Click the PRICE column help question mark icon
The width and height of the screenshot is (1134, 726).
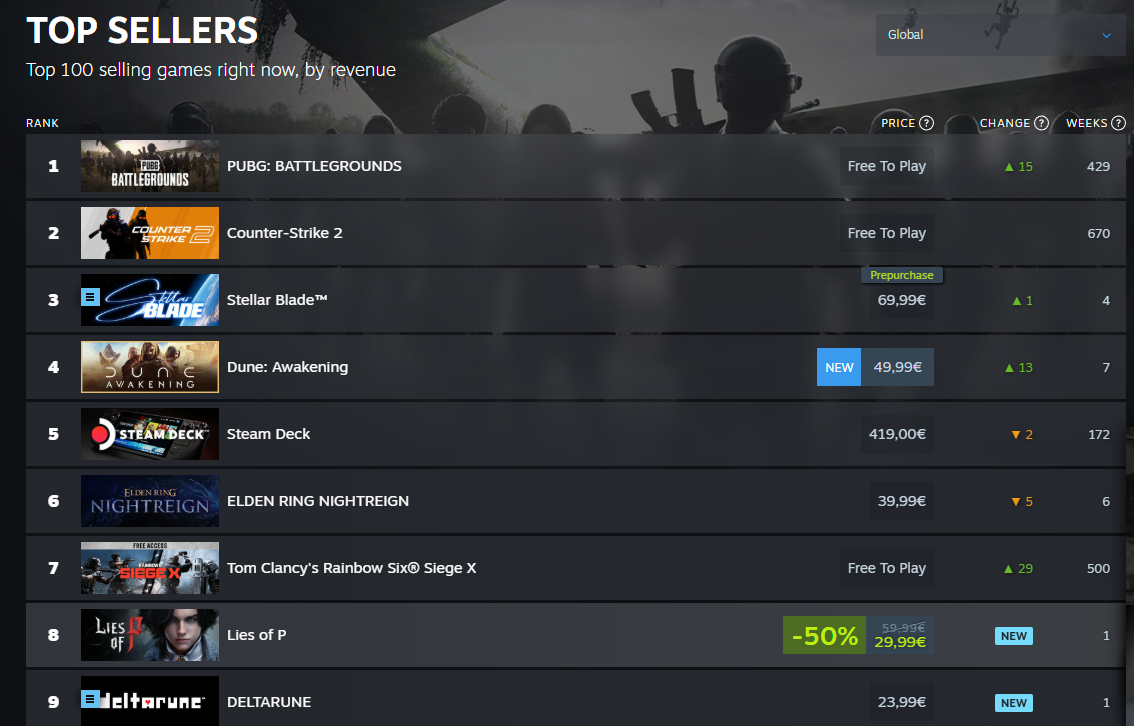click(x=926, y=123)
